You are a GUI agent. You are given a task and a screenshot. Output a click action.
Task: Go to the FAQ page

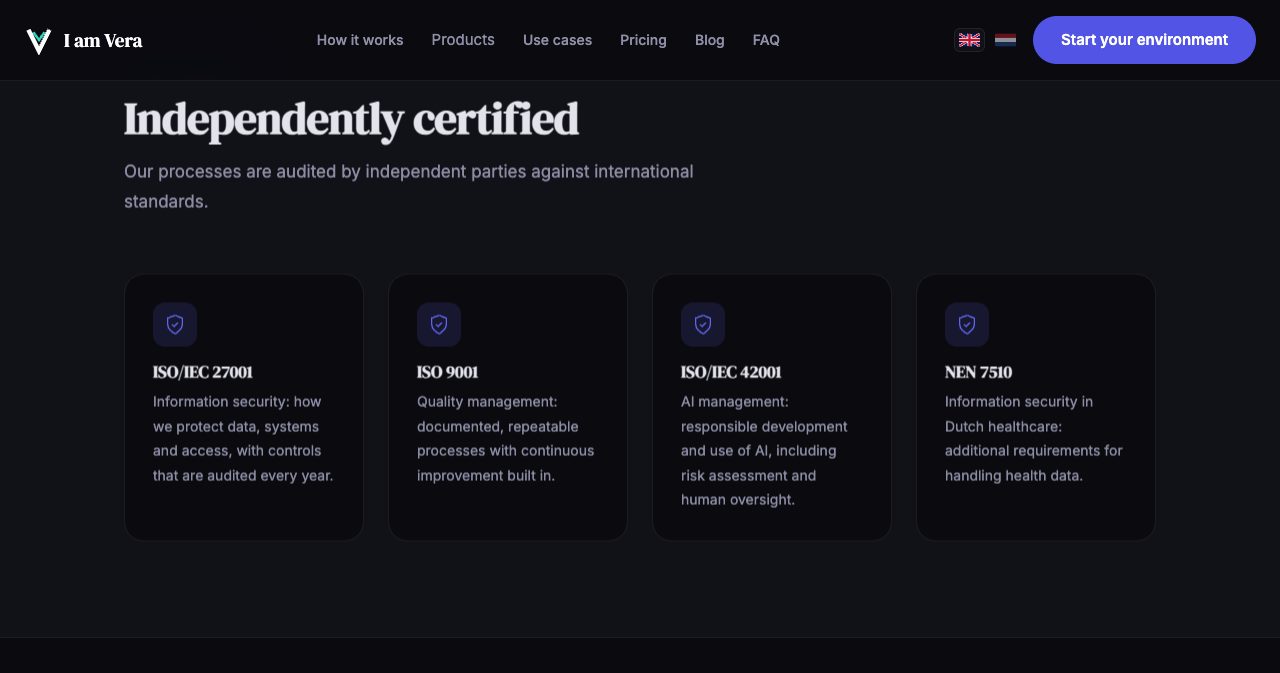pos(766,40)
